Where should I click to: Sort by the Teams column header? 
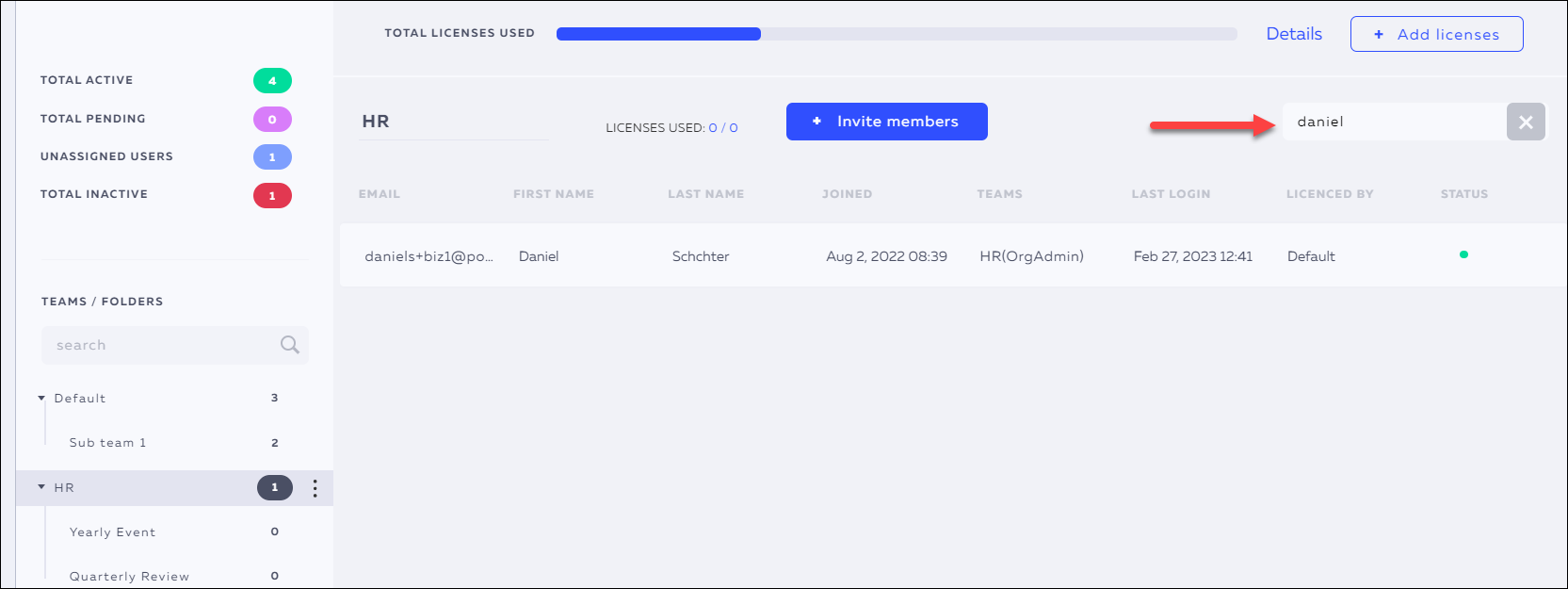click(999, 194)
